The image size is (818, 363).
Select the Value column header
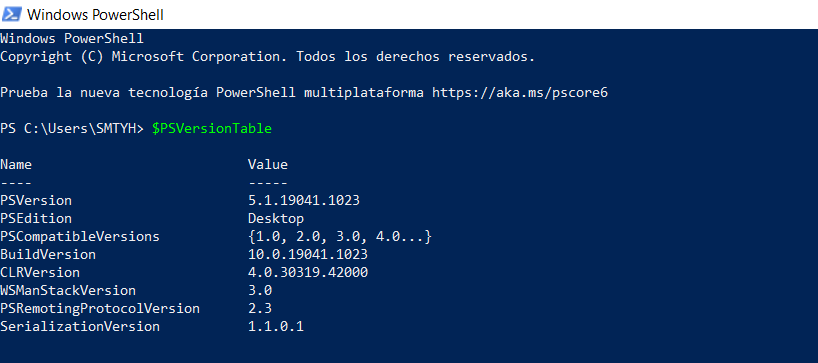tap(268, 165)
